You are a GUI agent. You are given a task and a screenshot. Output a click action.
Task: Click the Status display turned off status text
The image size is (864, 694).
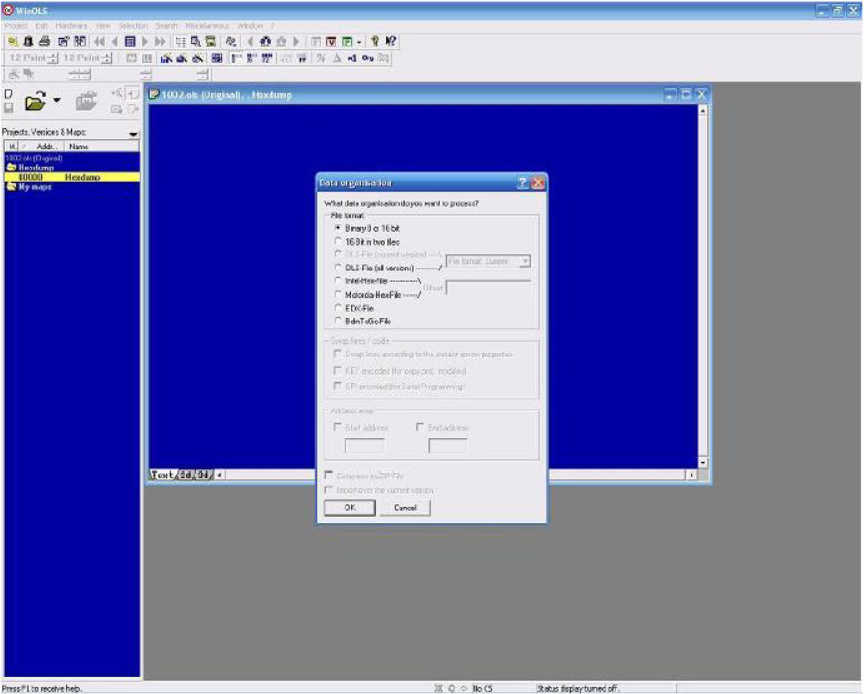pos(577,688)
